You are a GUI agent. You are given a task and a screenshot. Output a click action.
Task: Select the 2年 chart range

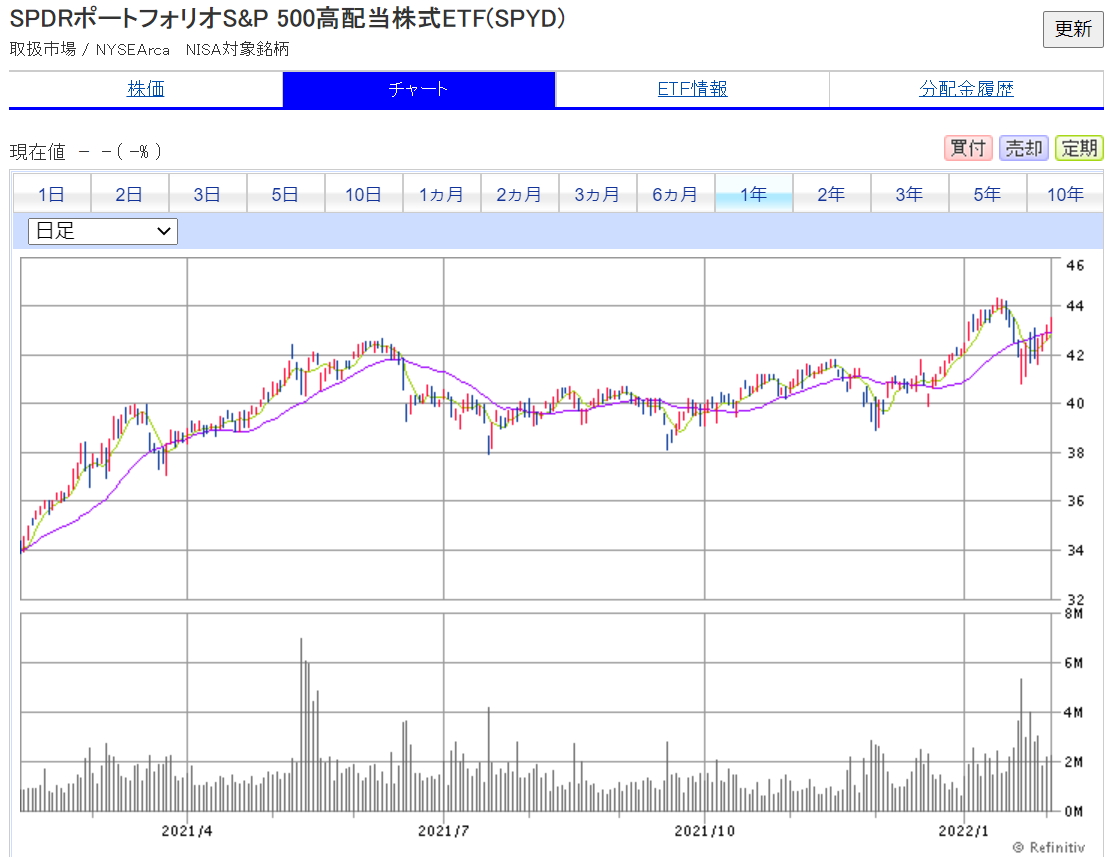click(x=831, y=194)
